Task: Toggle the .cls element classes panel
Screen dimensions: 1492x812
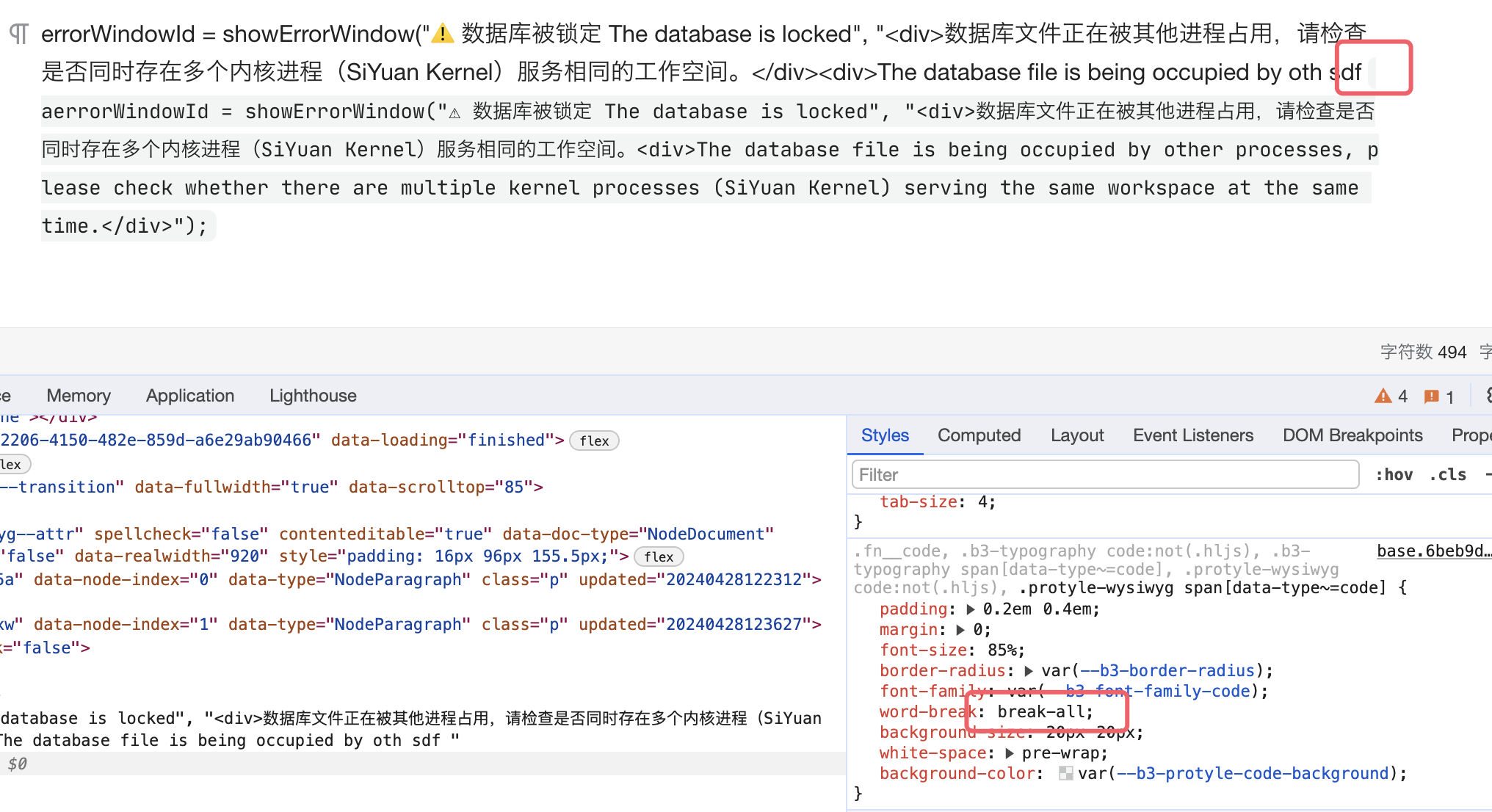Action: coord(1447,475)
